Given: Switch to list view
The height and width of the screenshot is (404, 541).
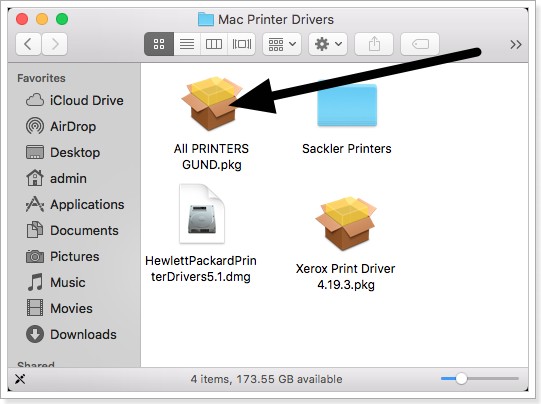Looking at the screenshot, I should [187, 44].
